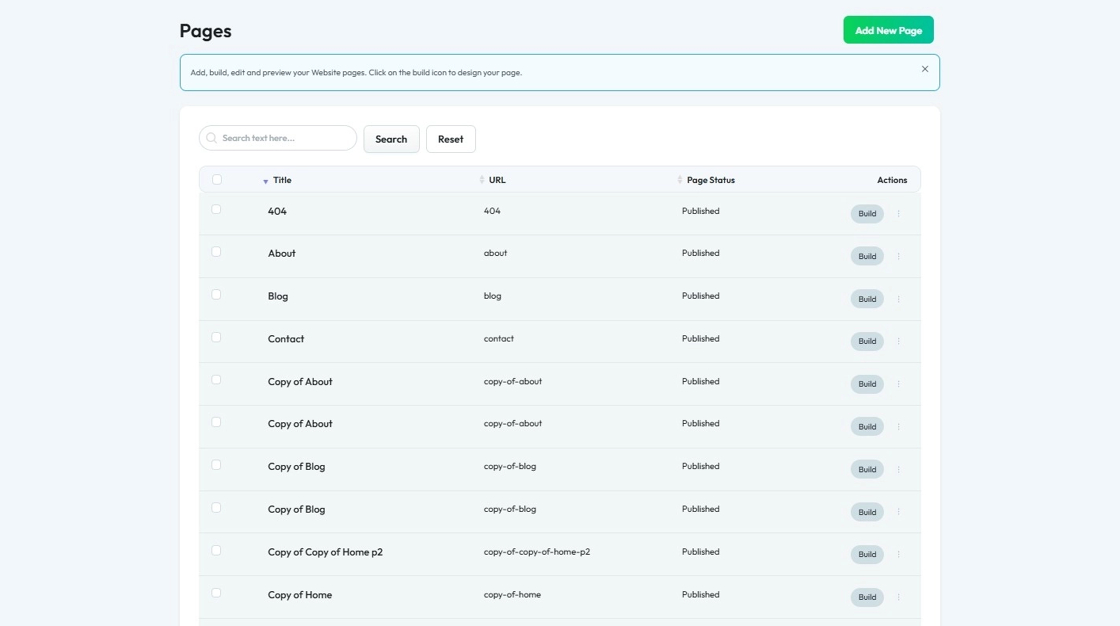Open three-dot actions menu for Contact row
Image resolution: width=1120 pixels, height=626 pixels.
pyautogui.click(x=898, y=342)
